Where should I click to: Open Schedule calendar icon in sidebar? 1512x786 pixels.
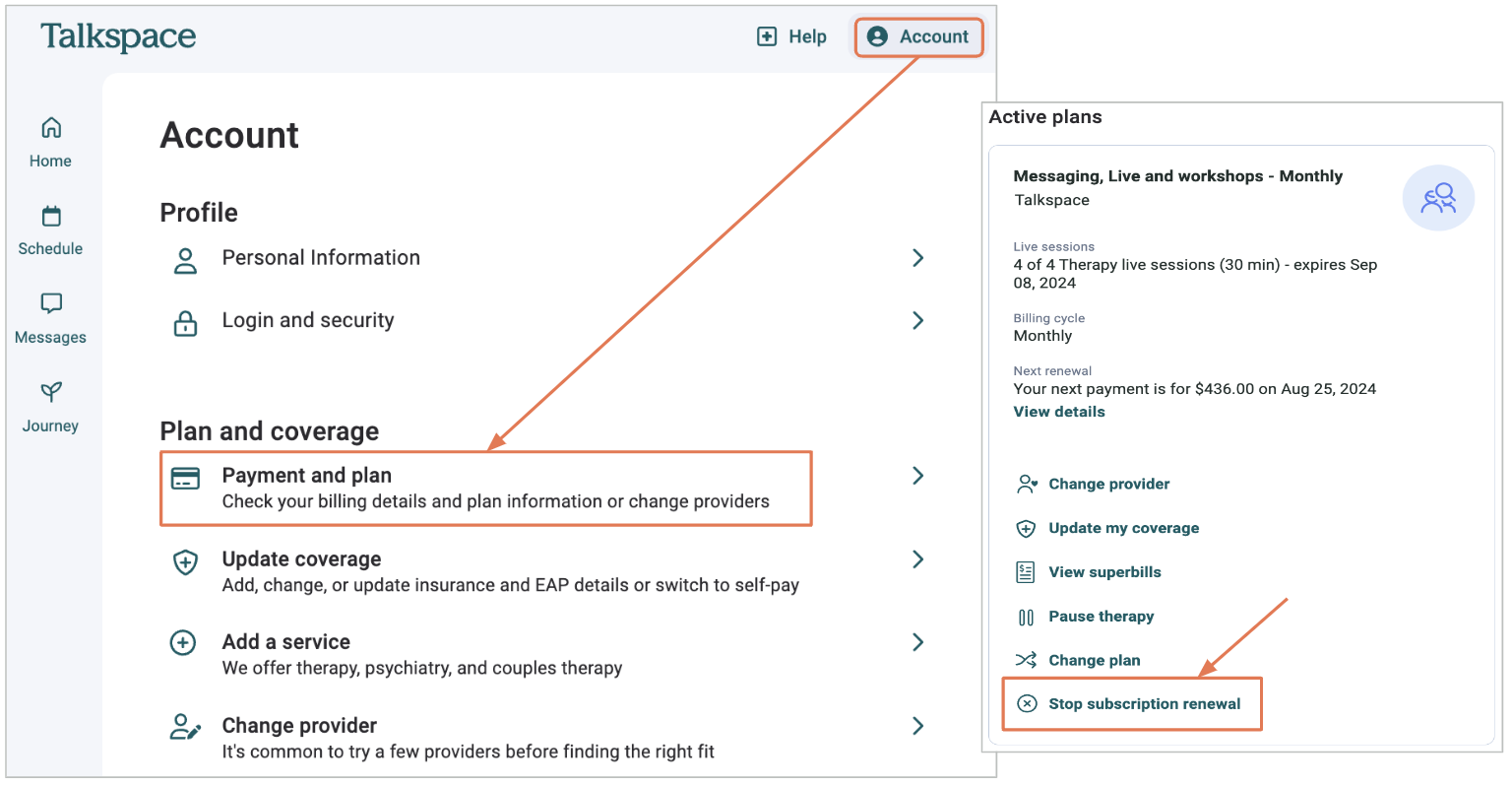click(x=51, y=216)
